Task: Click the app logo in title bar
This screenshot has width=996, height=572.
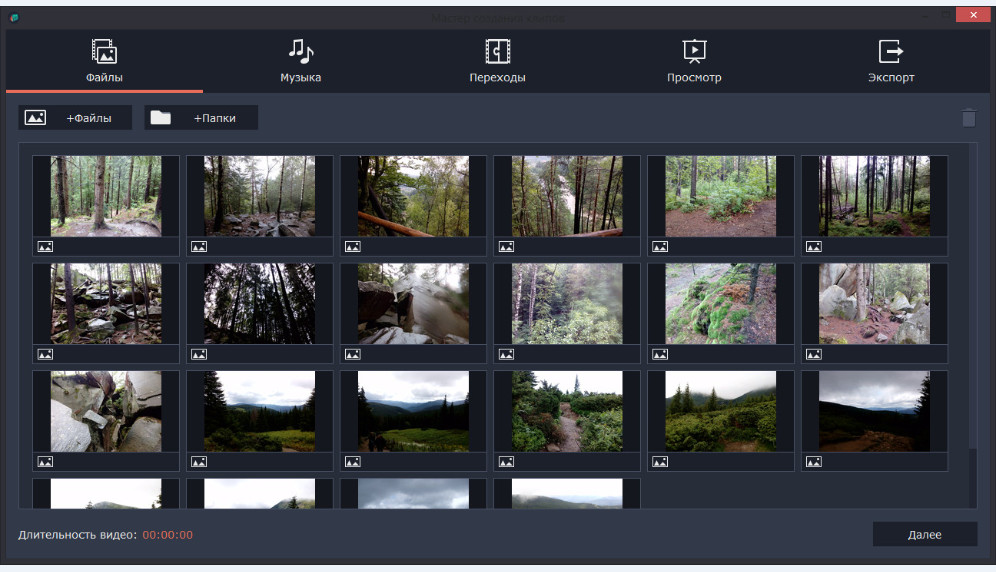Action: tap(14, 17)
